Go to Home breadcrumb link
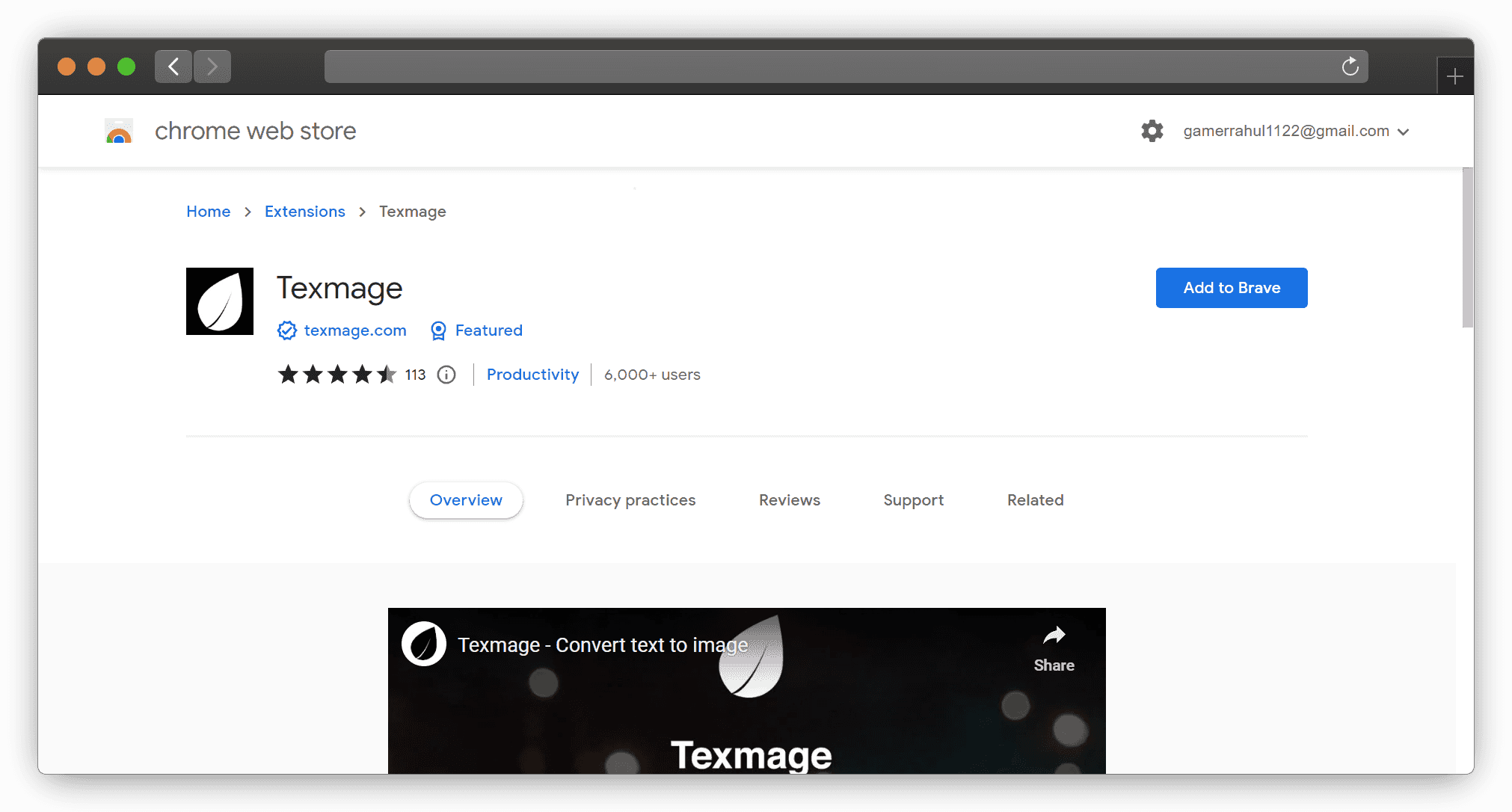This screenshot has height=812, width=1512. coord(209,212)
